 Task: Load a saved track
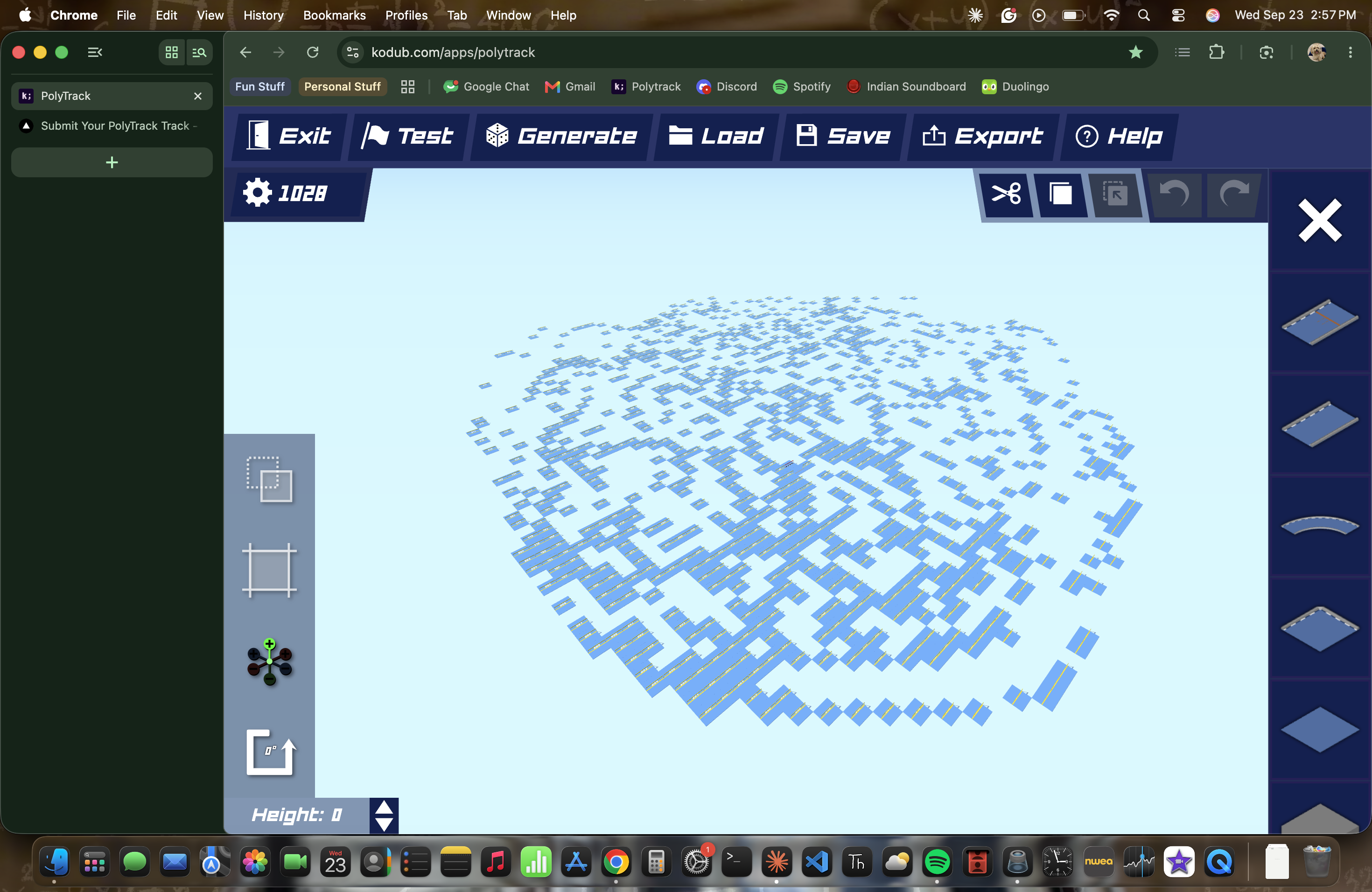[716, 136]
